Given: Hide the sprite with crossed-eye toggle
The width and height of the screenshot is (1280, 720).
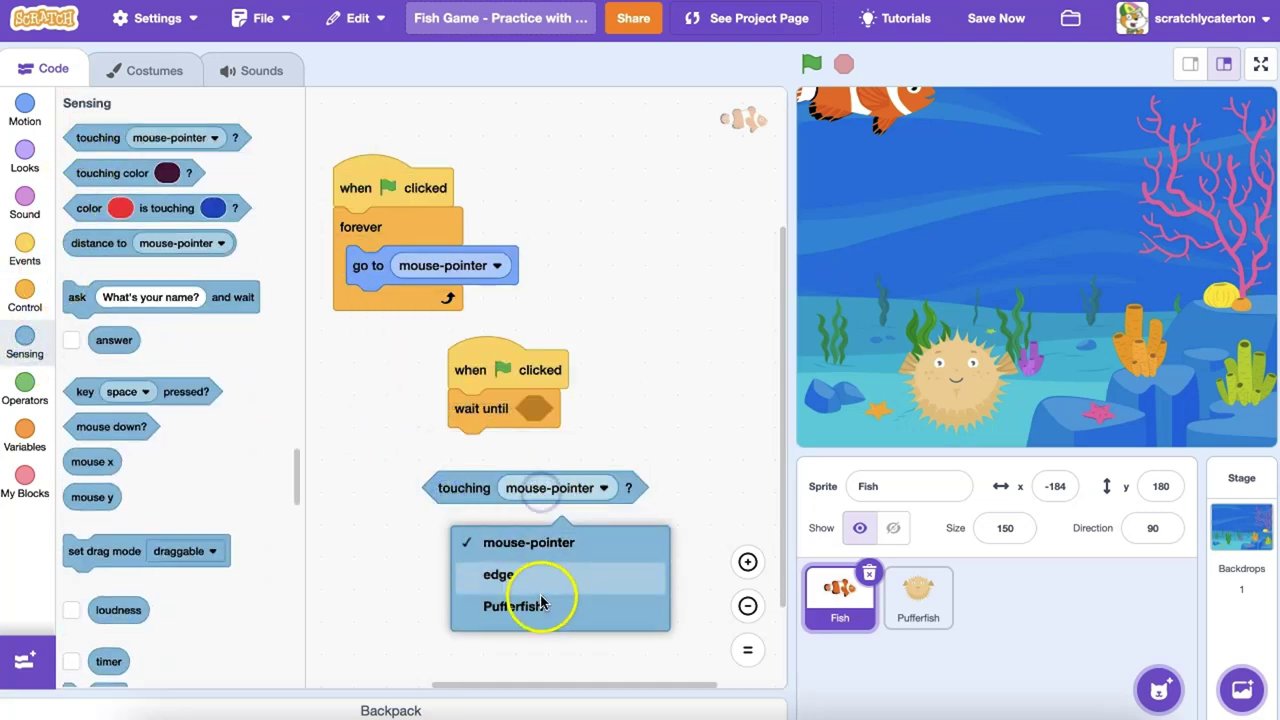Looking at the screenshot, I should [893, 528].
